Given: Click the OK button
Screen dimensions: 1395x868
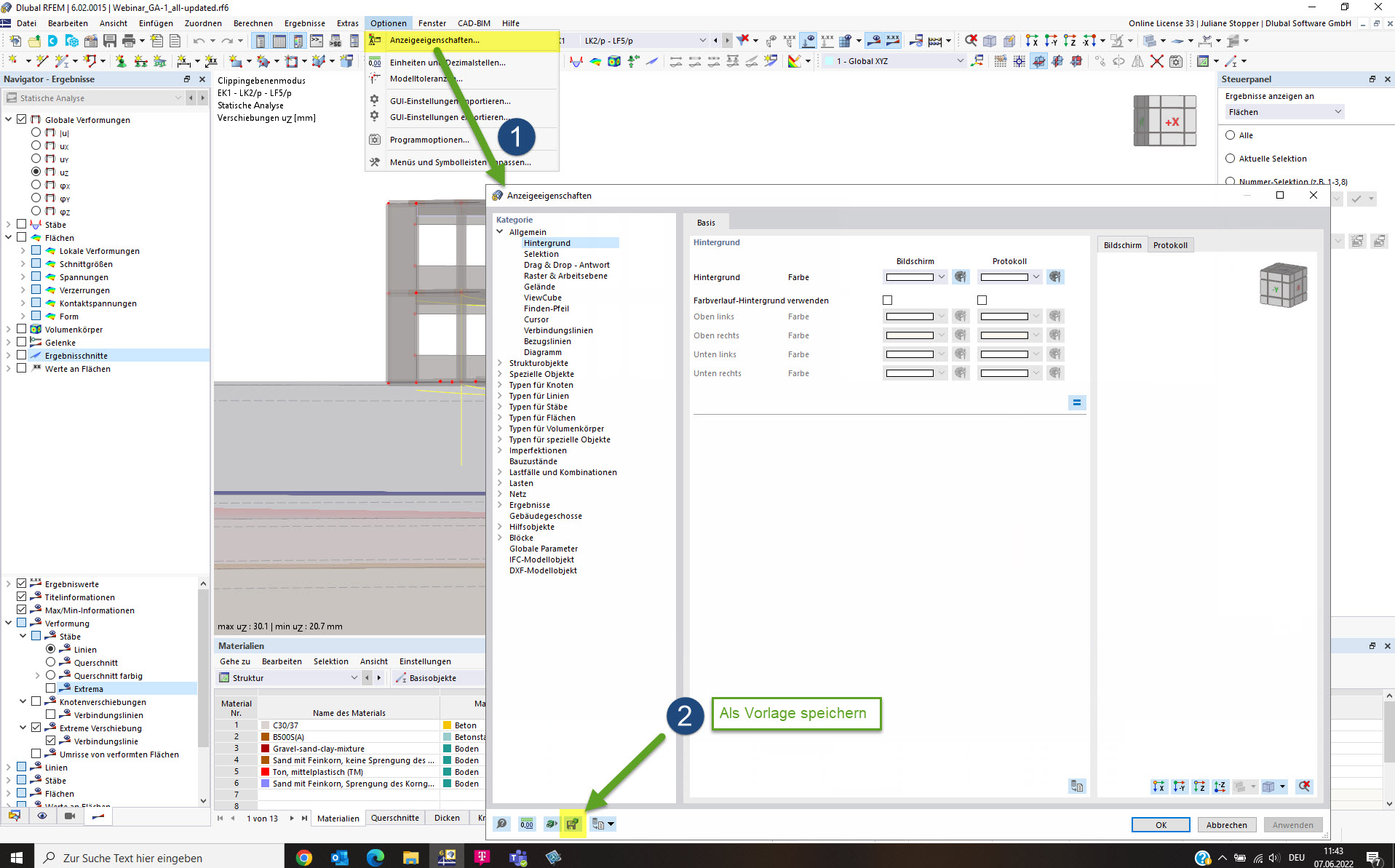Looking at the screenshot, I should click(x=1161, y=825).
